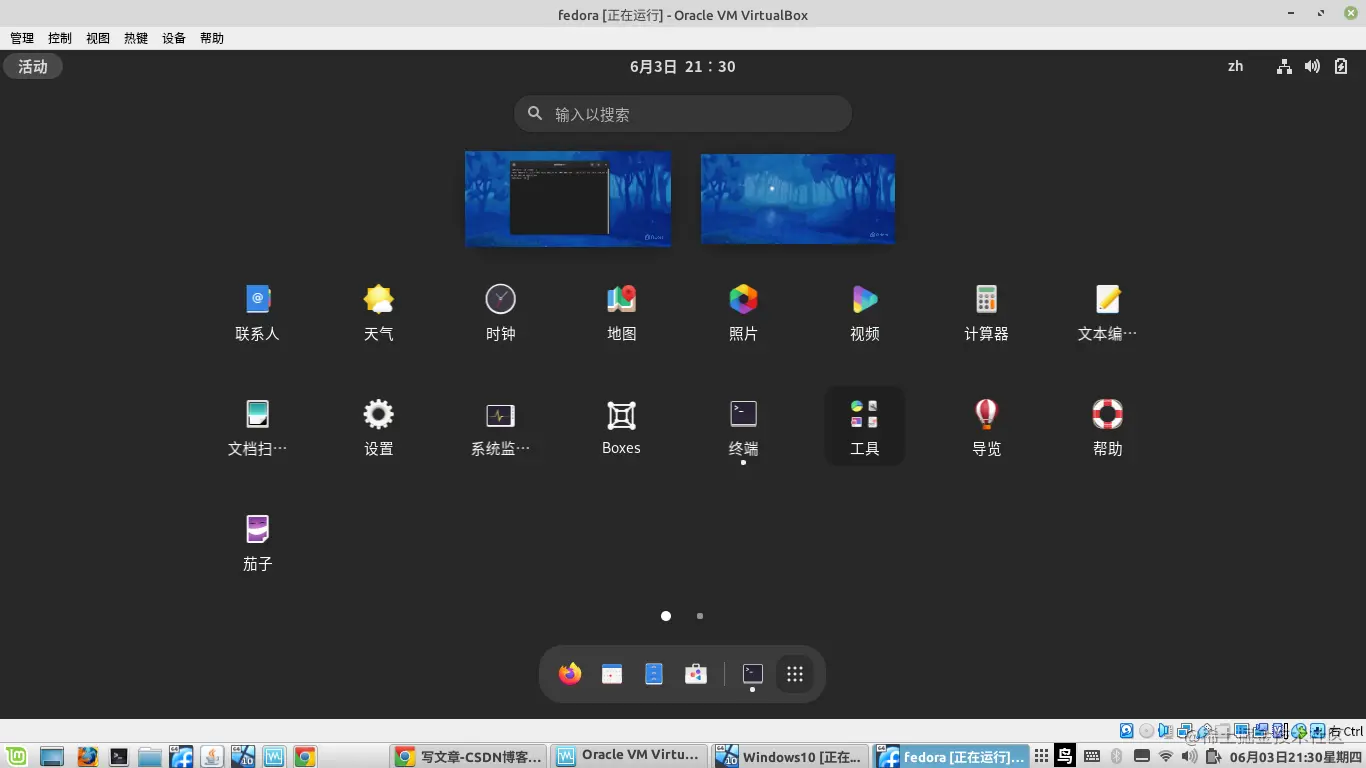Open the Boxes app
This screenshot has height=768, width=1366.
622,429
